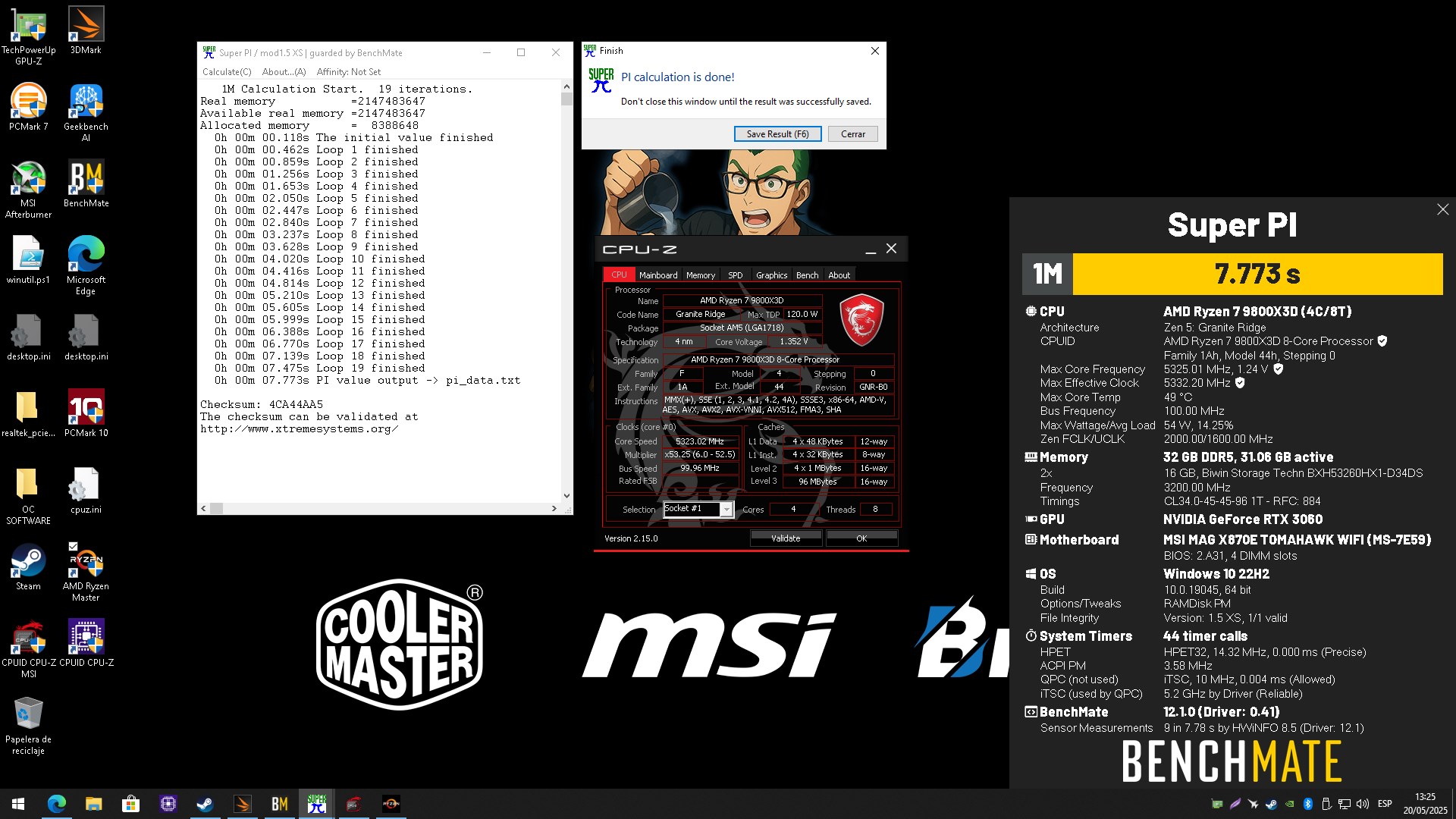Open BenchMate desktop shortcut
Screen dimensions: 1456x819
pyautogui.click(x=86, y=184)
